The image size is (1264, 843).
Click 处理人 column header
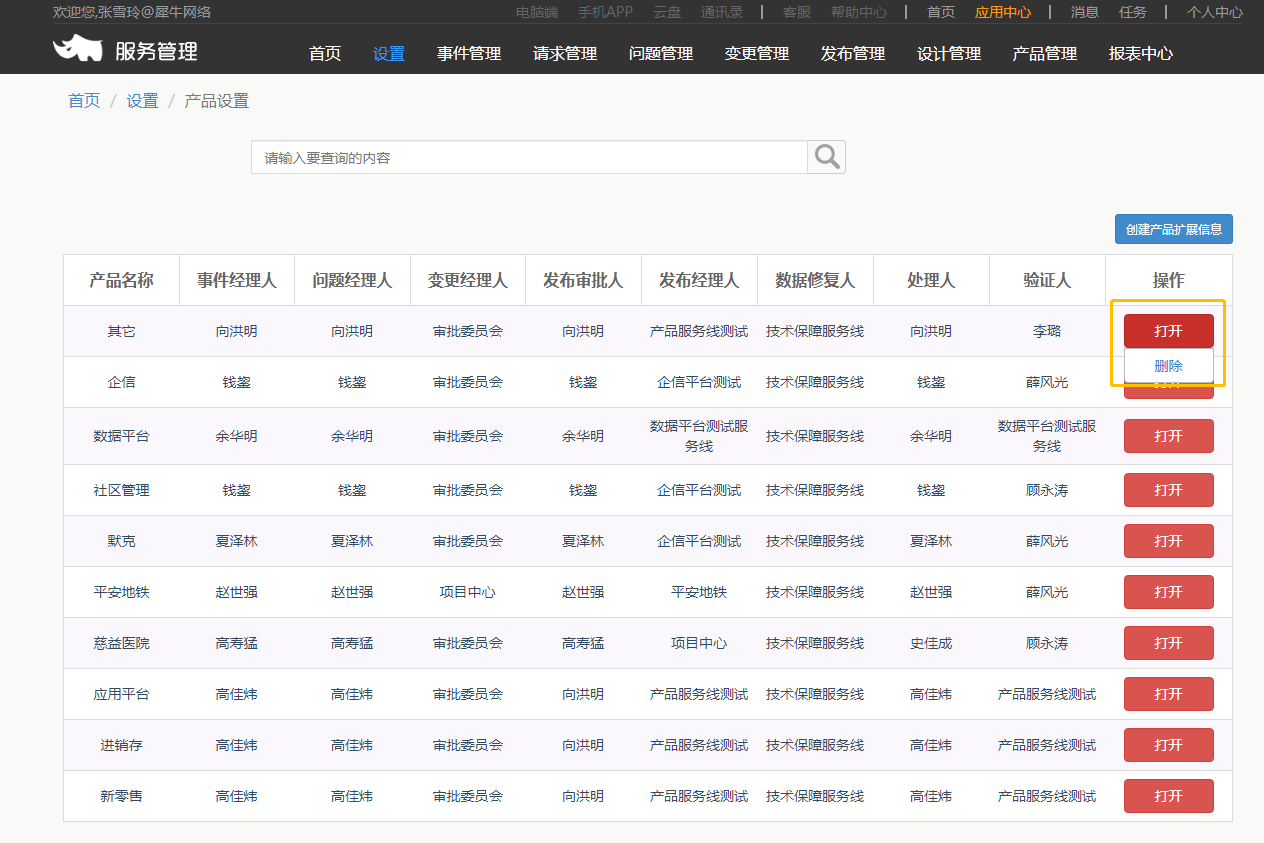pyautogui.click(x=931, y=280)
